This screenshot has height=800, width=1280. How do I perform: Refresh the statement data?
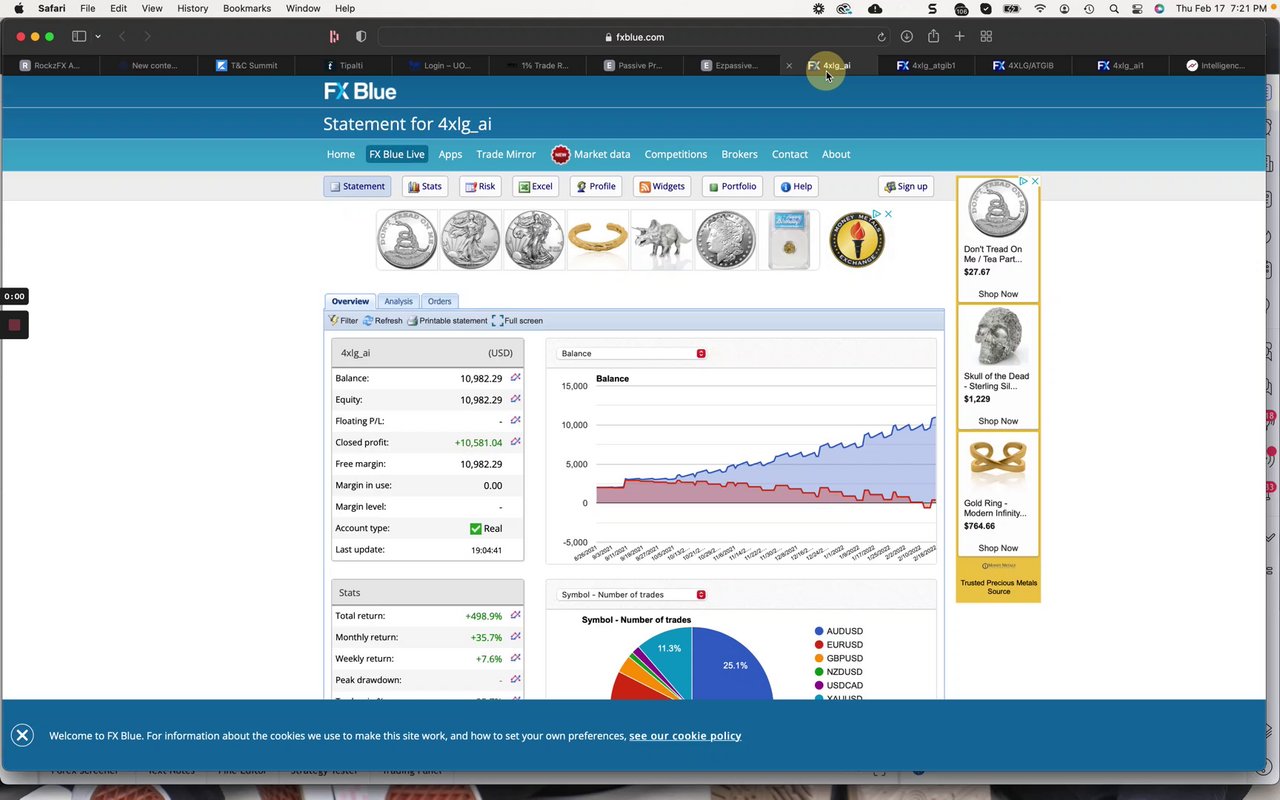click(x=382, y=321)
